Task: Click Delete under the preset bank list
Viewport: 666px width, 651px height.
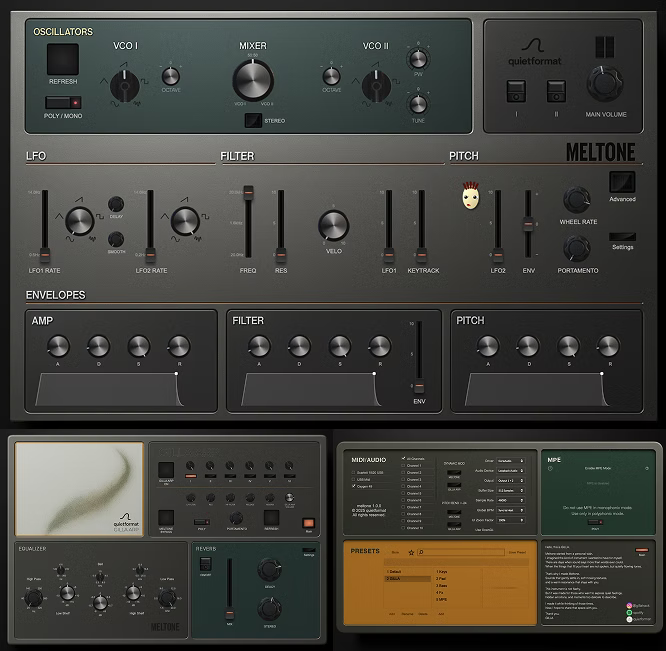Action: 423,614
